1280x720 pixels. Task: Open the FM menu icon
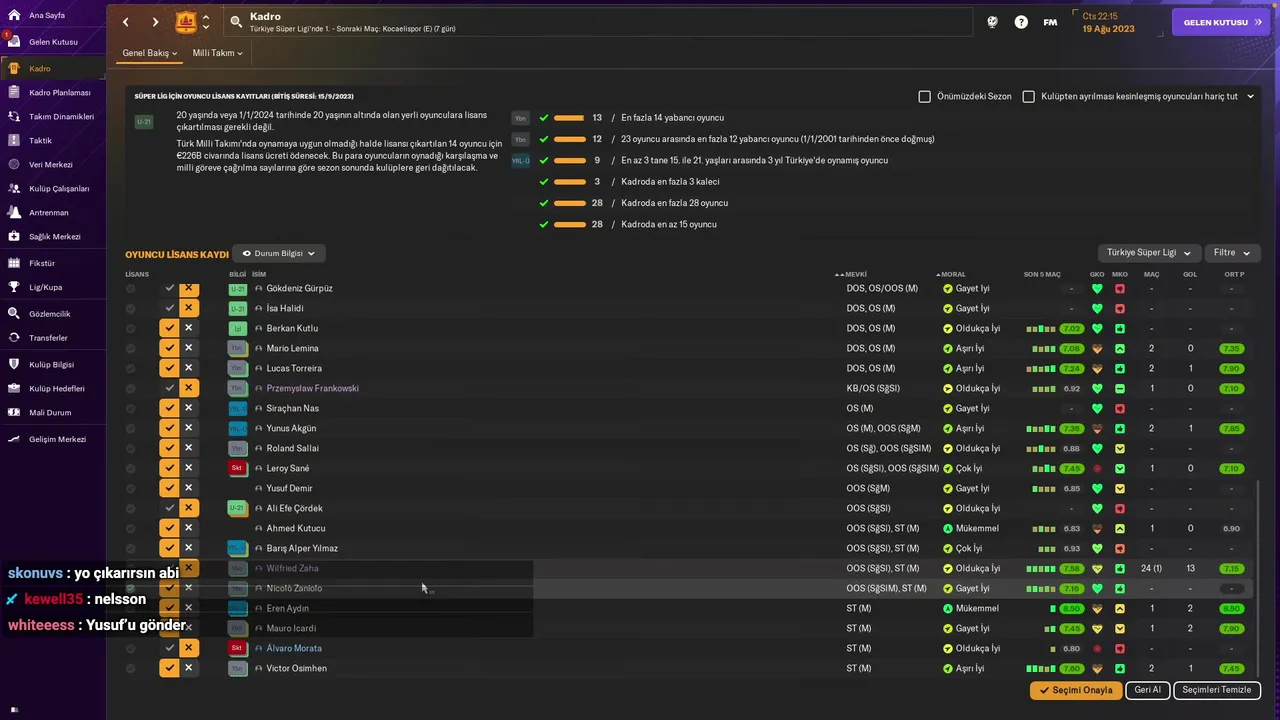[1050, 22]
